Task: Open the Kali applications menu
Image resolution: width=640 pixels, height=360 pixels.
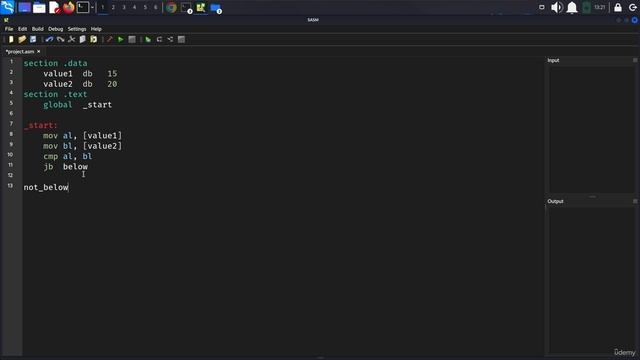Action: click(x=7, y=7)
